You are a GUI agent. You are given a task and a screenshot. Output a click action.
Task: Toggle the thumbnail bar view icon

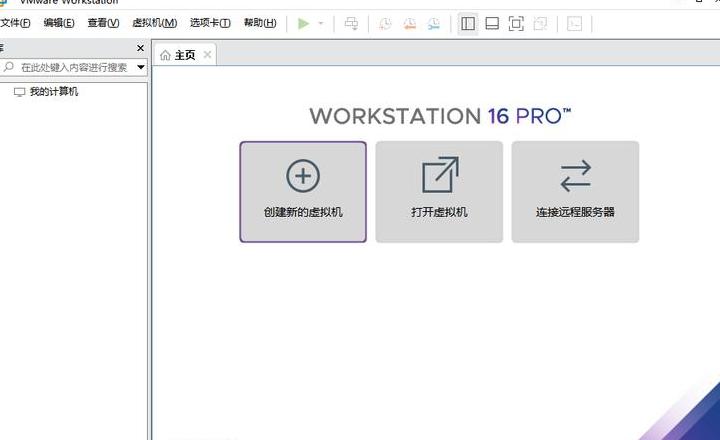(x=492, y=23)
